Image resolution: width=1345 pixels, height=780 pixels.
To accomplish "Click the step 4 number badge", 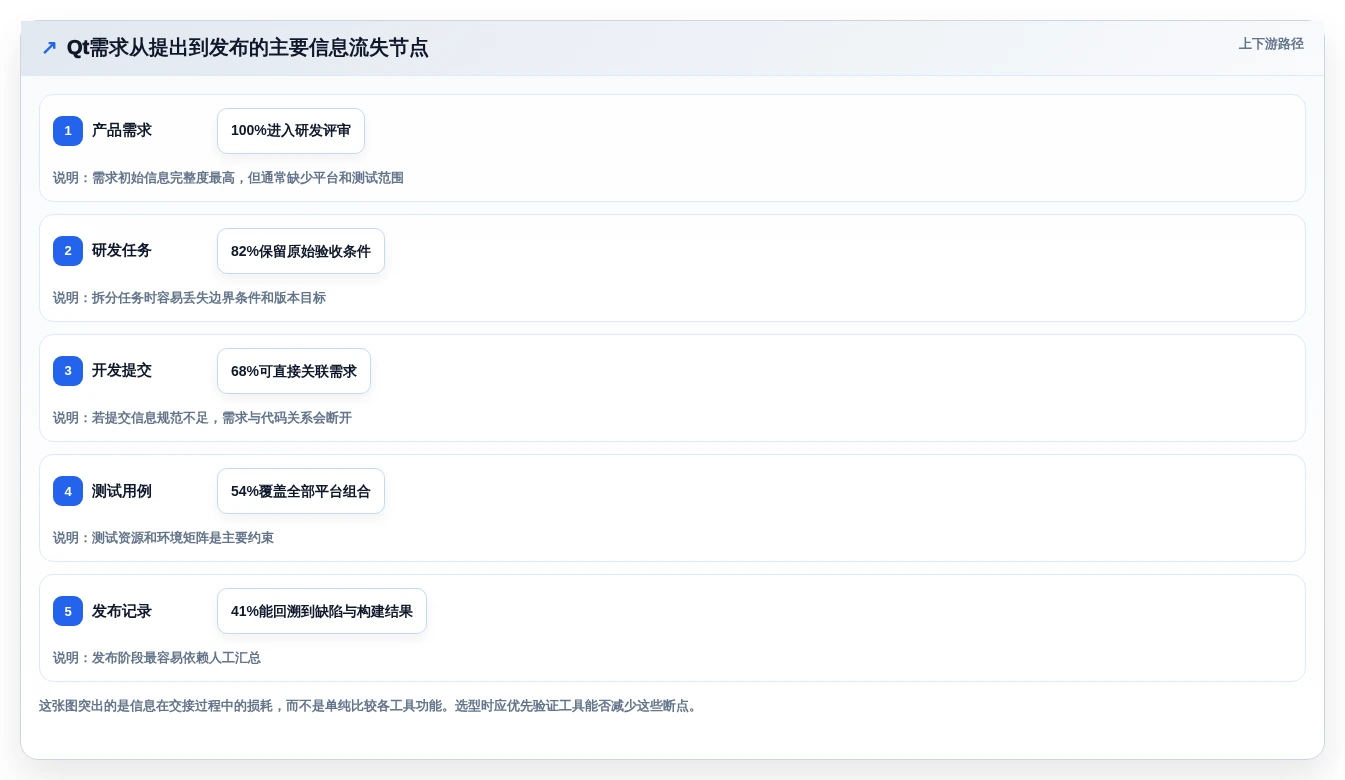I will [68, 491].
